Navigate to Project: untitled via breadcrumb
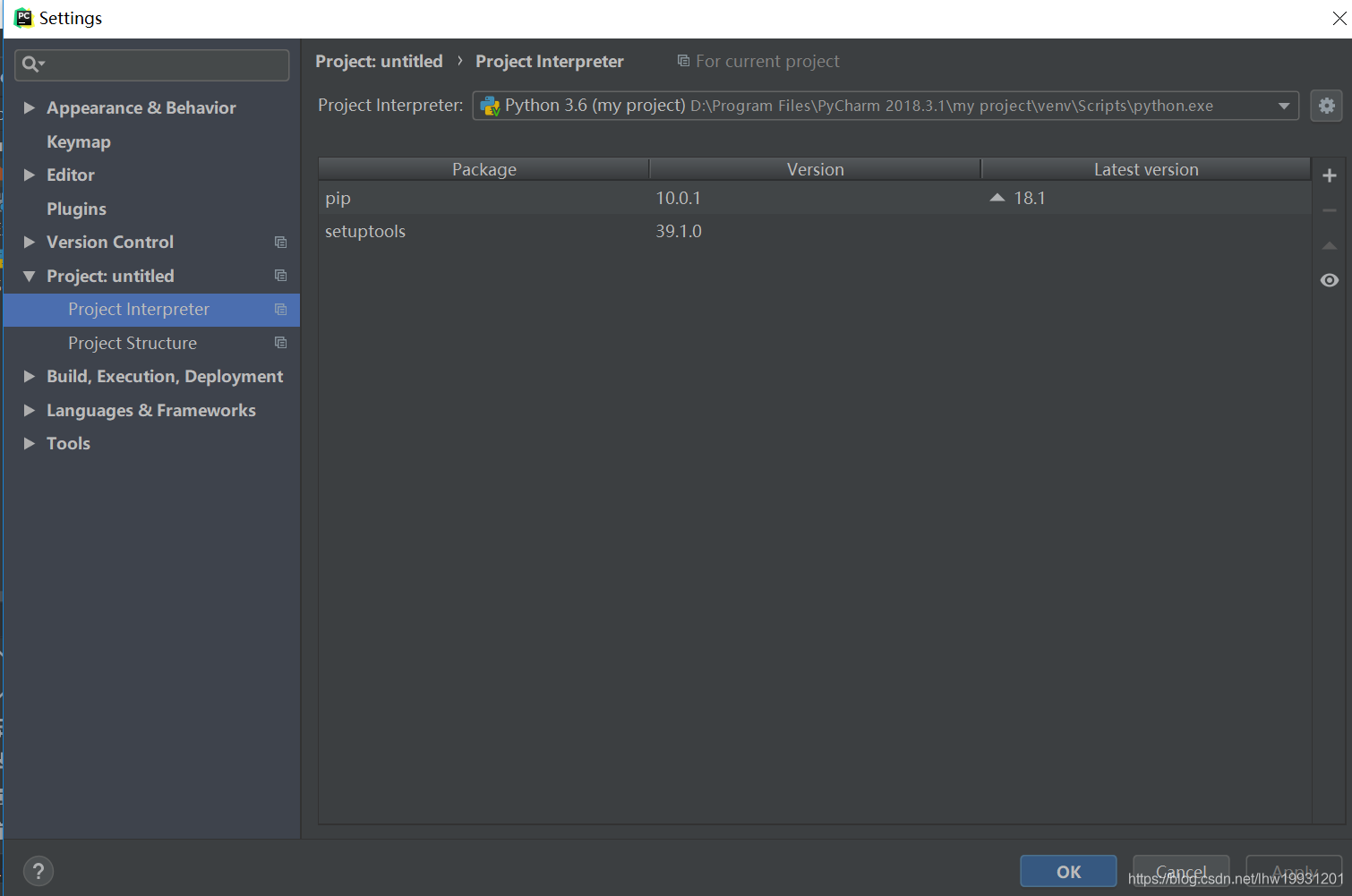1352x896 pixels. coord(380,61)
